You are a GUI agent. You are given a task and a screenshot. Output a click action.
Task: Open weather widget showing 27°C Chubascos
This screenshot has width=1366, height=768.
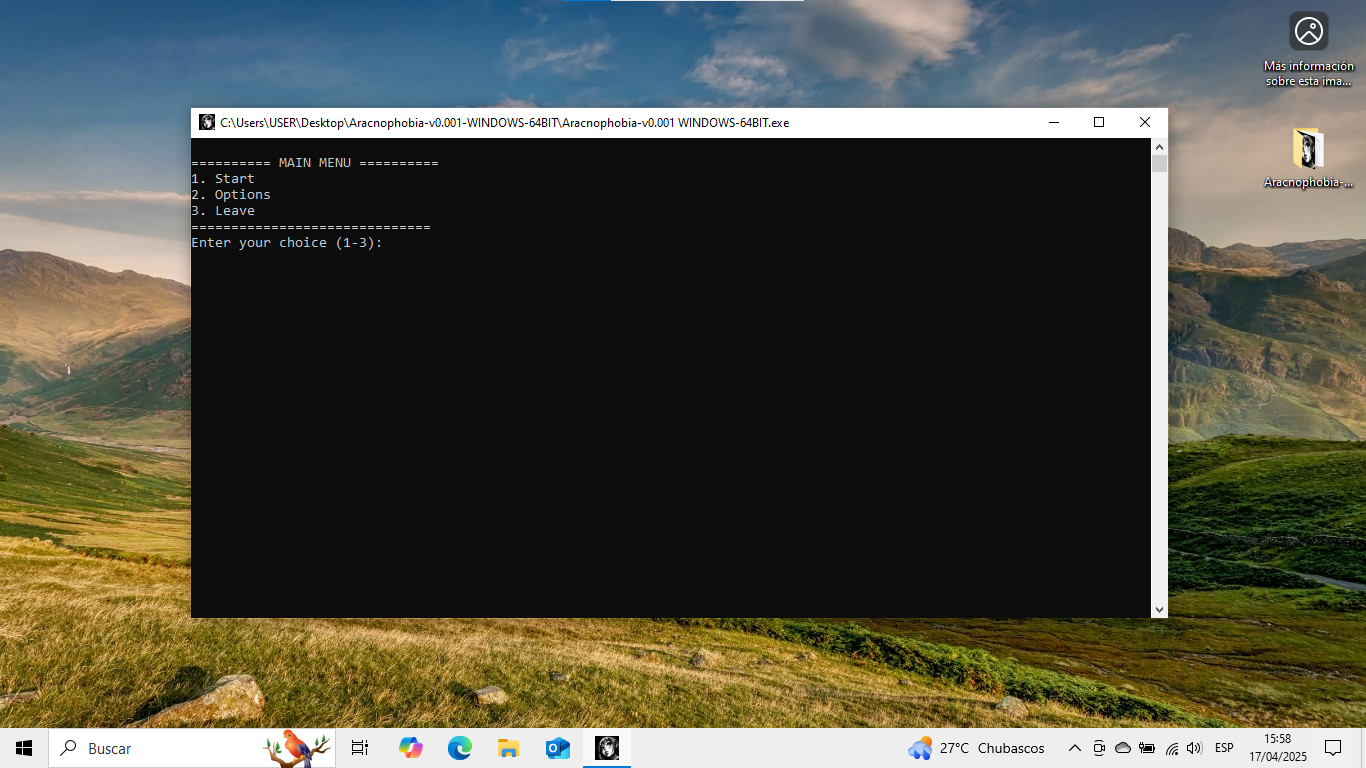[976, 748]
